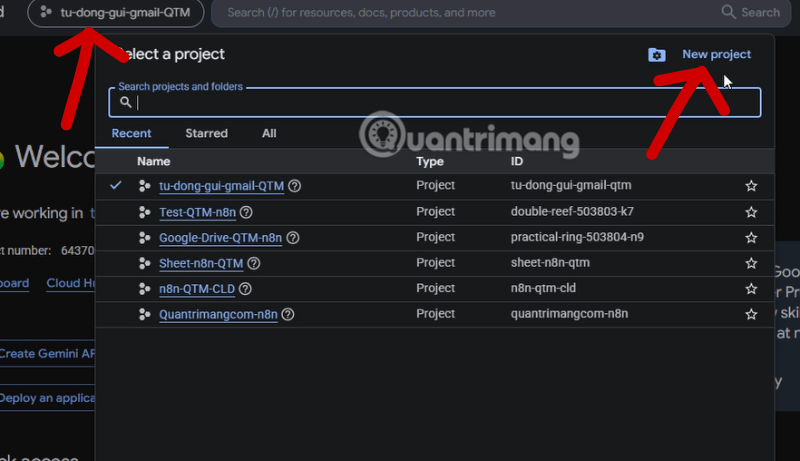Screen dimensions: 800x461
Task: Star the Quantrimangcom-n8n project
Action: pyautogui.click(x=751, y=314)
